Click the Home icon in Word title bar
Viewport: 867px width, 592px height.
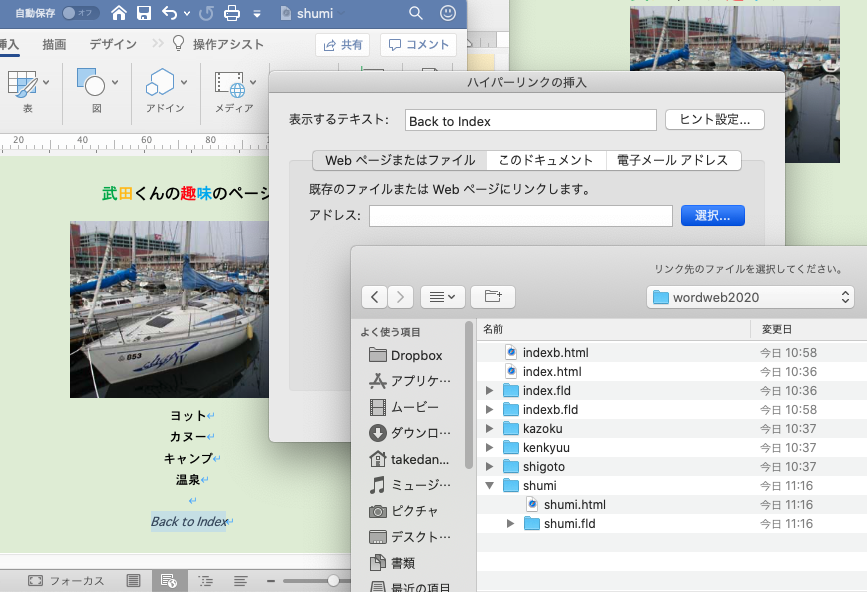pos(119,13)
